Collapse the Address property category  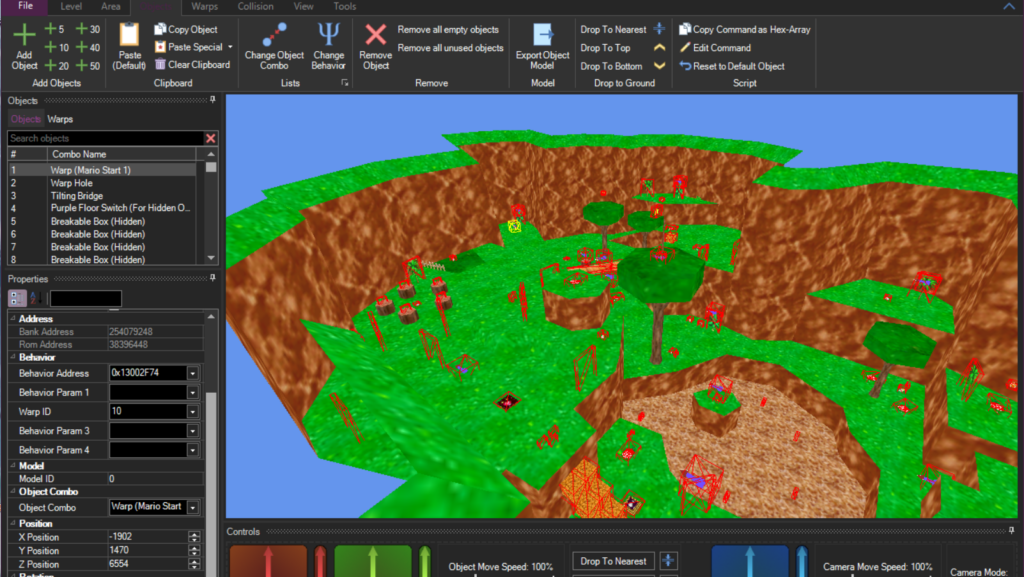pyautogui.click(x=13, y=319)
